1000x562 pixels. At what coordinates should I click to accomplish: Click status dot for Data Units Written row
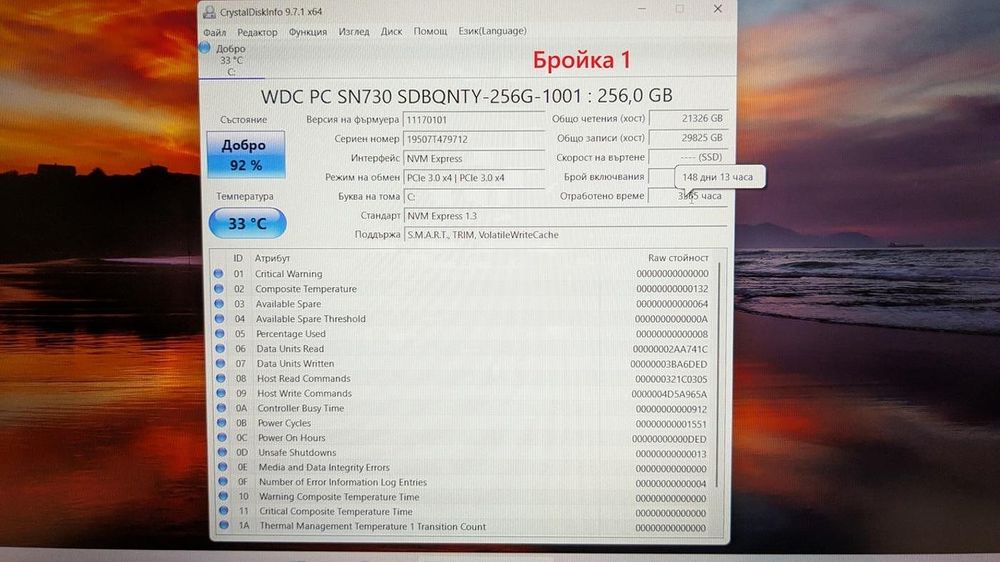221,363
